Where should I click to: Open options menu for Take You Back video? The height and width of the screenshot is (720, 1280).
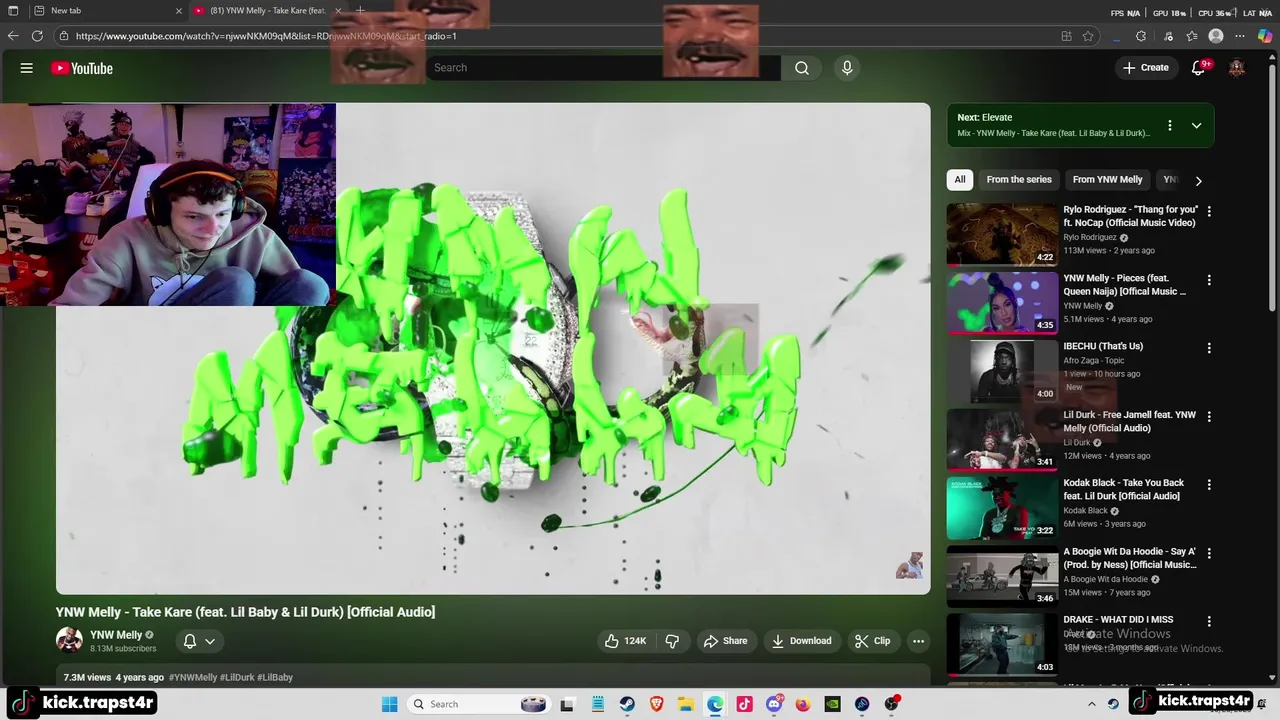click(x=1209, y=484)
